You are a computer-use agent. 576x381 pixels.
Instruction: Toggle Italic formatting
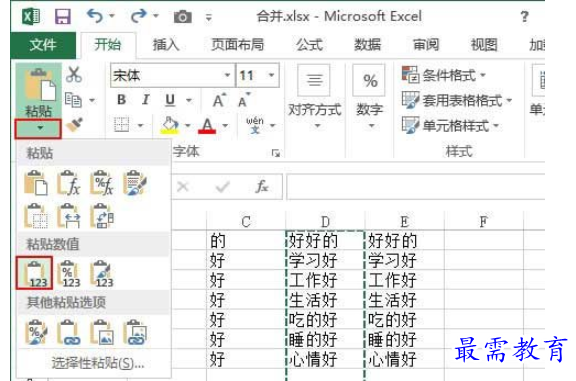tap(145, 100)
